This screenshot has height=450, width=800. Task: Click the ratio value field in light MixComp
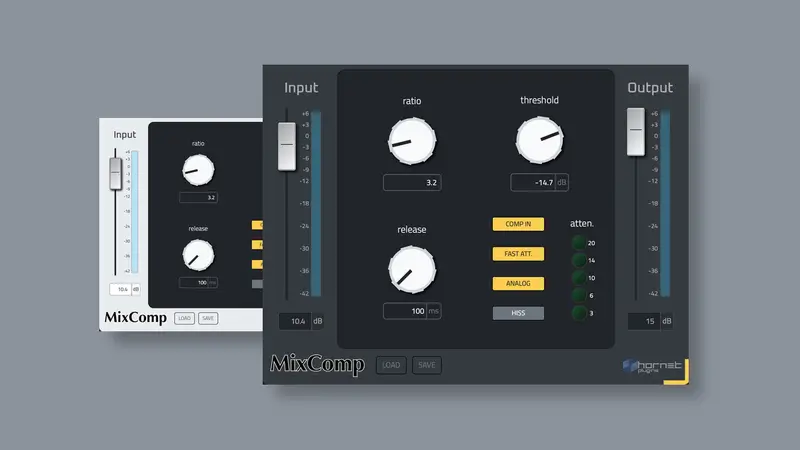[198, 197]
